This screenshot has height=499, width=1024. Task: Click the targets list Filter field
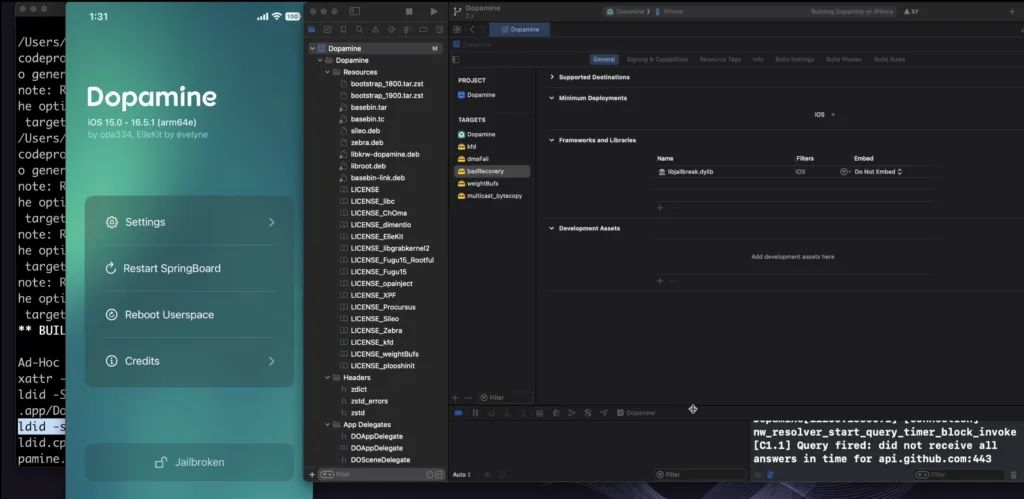(505, 398)
